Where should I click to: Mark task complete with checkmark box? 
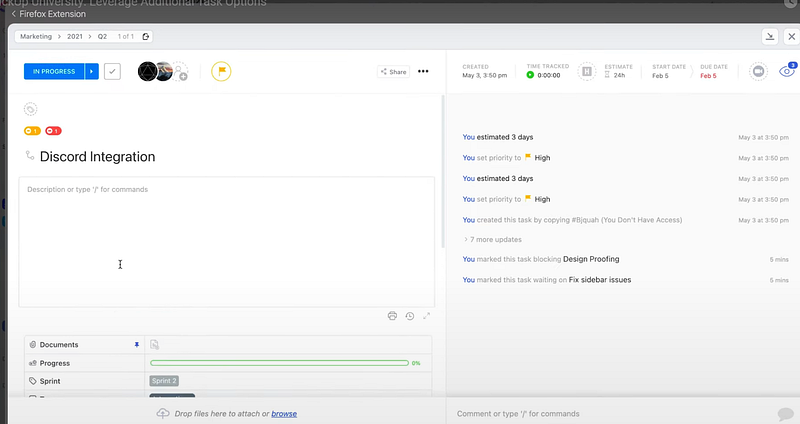[x=112, y=71]
